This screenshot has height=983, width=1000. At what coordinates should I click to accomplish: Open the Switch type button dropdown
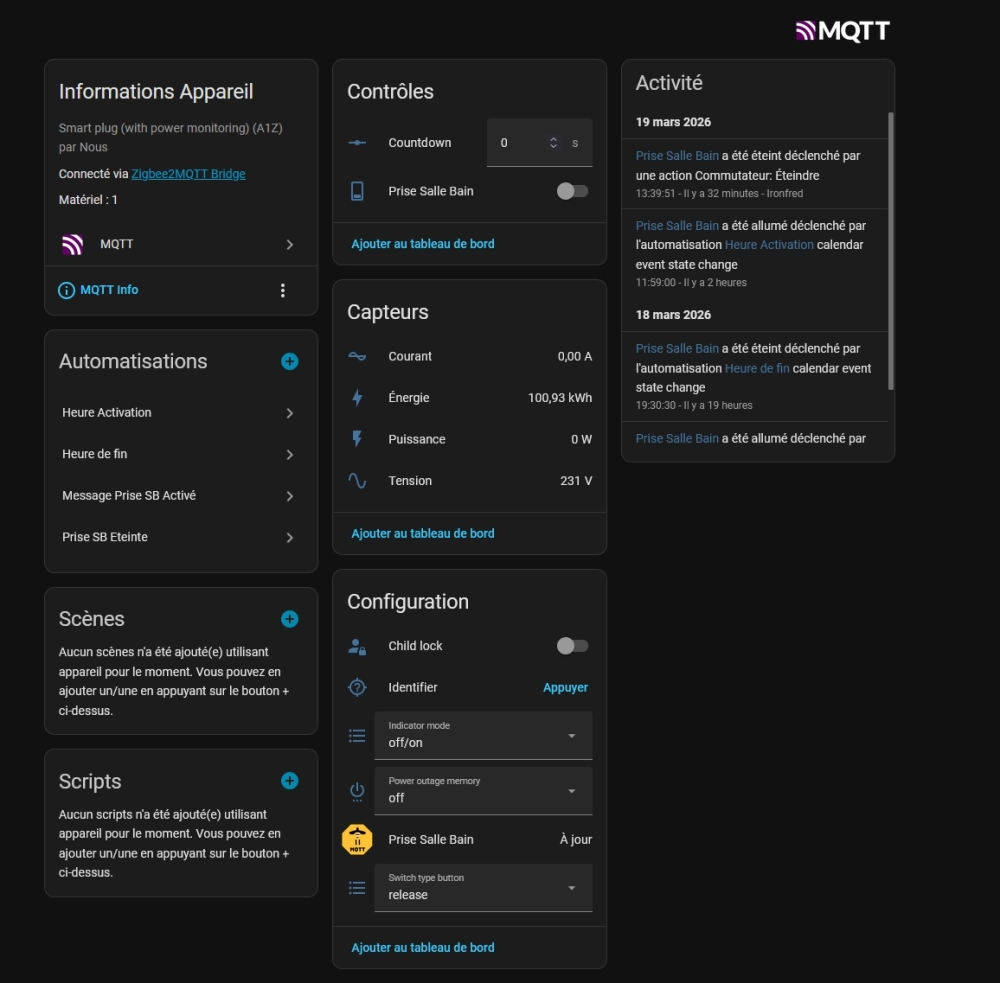click(483, 888)
